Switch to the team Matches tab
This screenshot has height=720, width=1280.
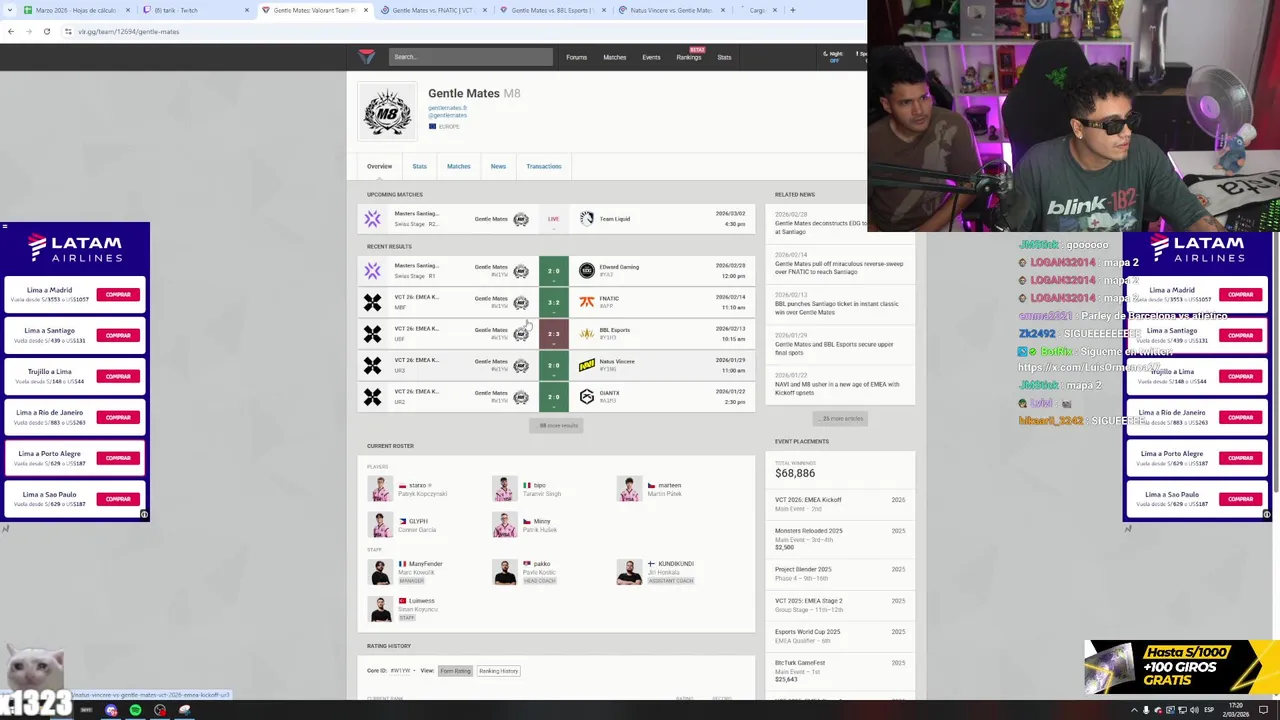coord(458,166)
